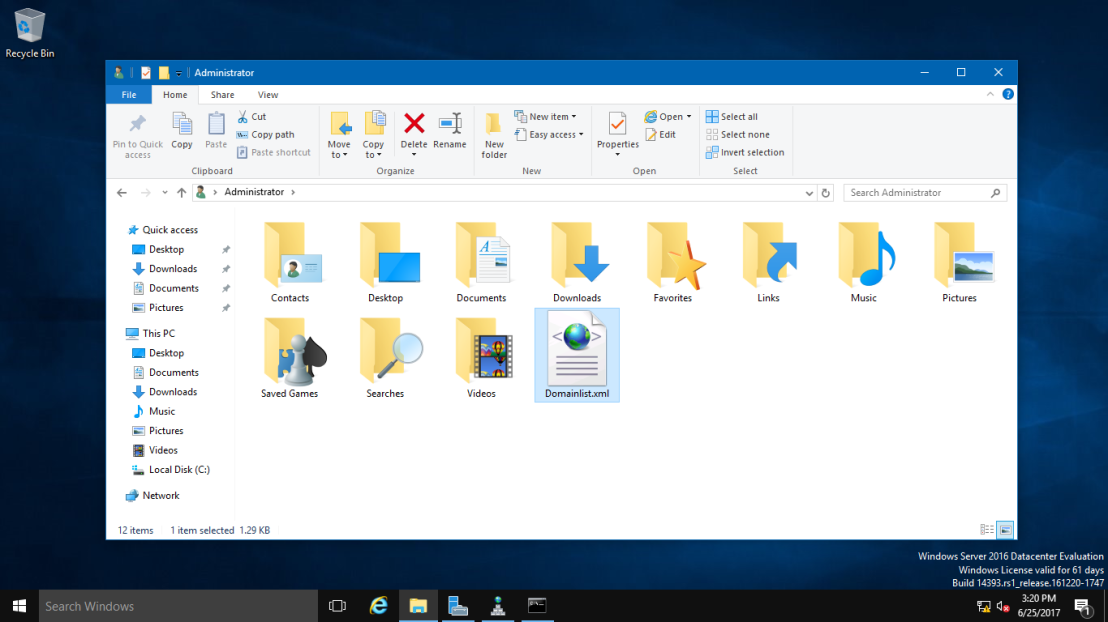Click Invert selection in the ribbon
The width and height of the screenshot is (1108, 622).
[x=745, y=152]
